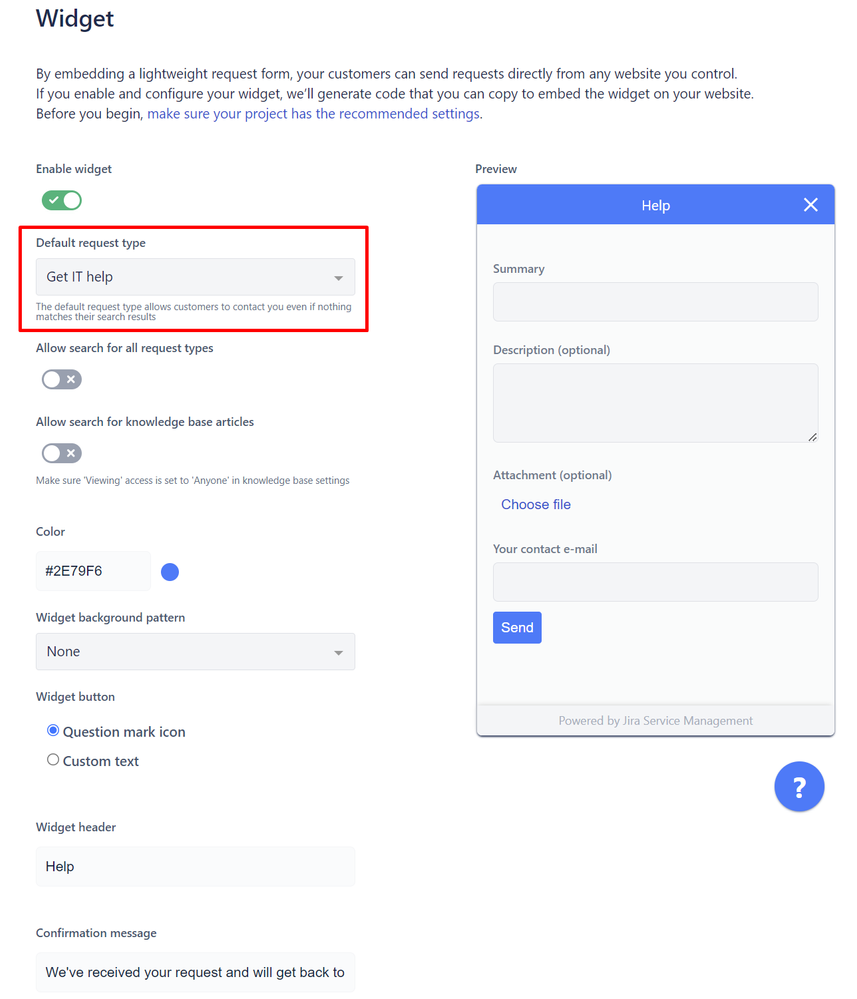This screenshot has width=857, height=999.
Task: Click the round question mark widget button
Action: pyautogui.click(x=798, y=786)
